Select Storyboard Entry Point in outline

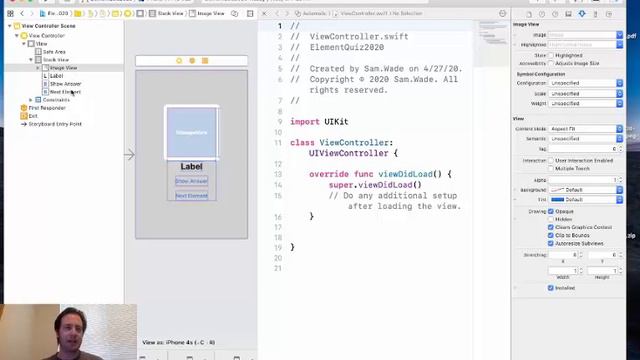[x=55, y=124]
